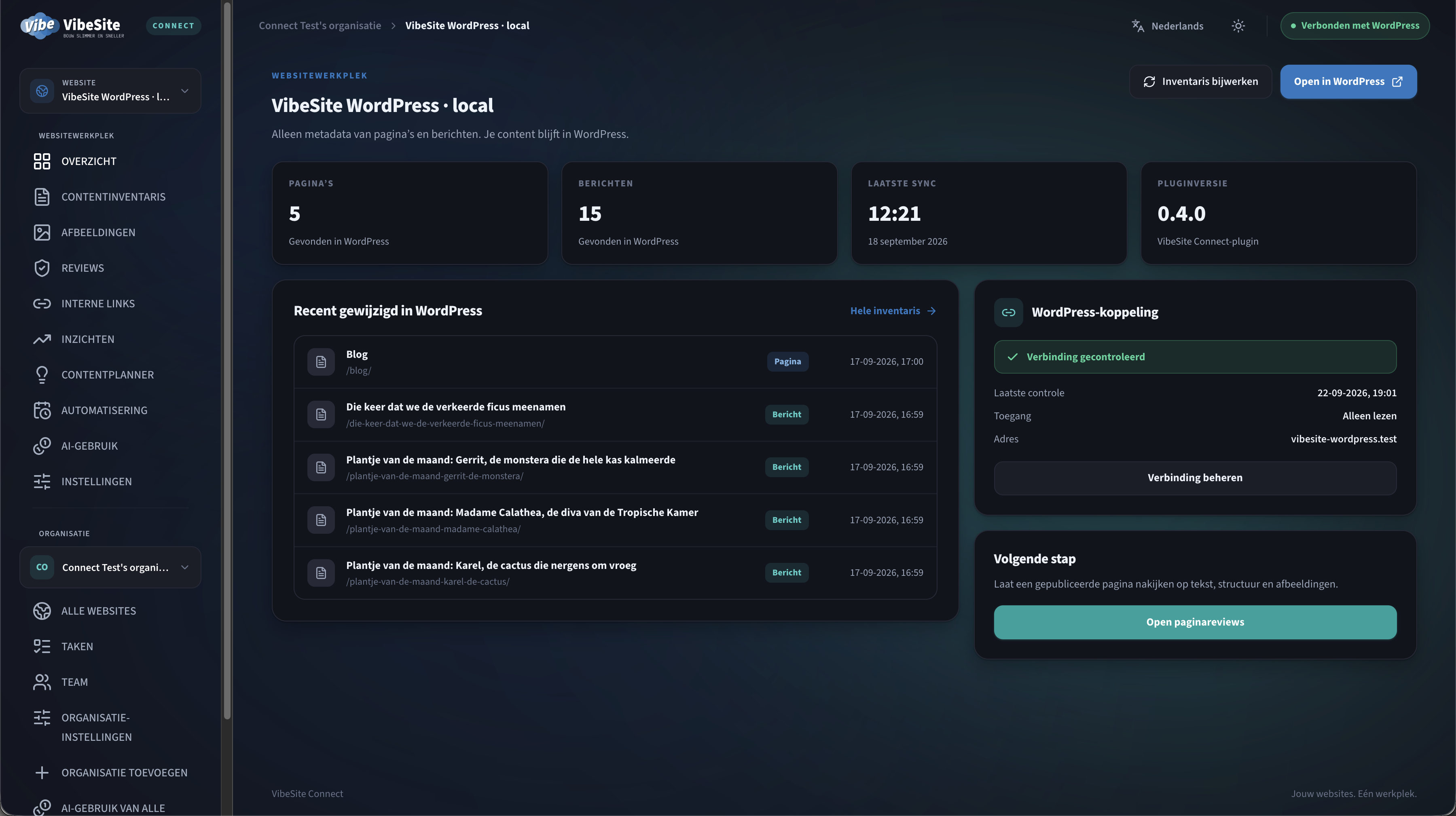Click Verbinding beheren button
This screenshot has height=816, width=1456.
click(x=1195, y=478)
